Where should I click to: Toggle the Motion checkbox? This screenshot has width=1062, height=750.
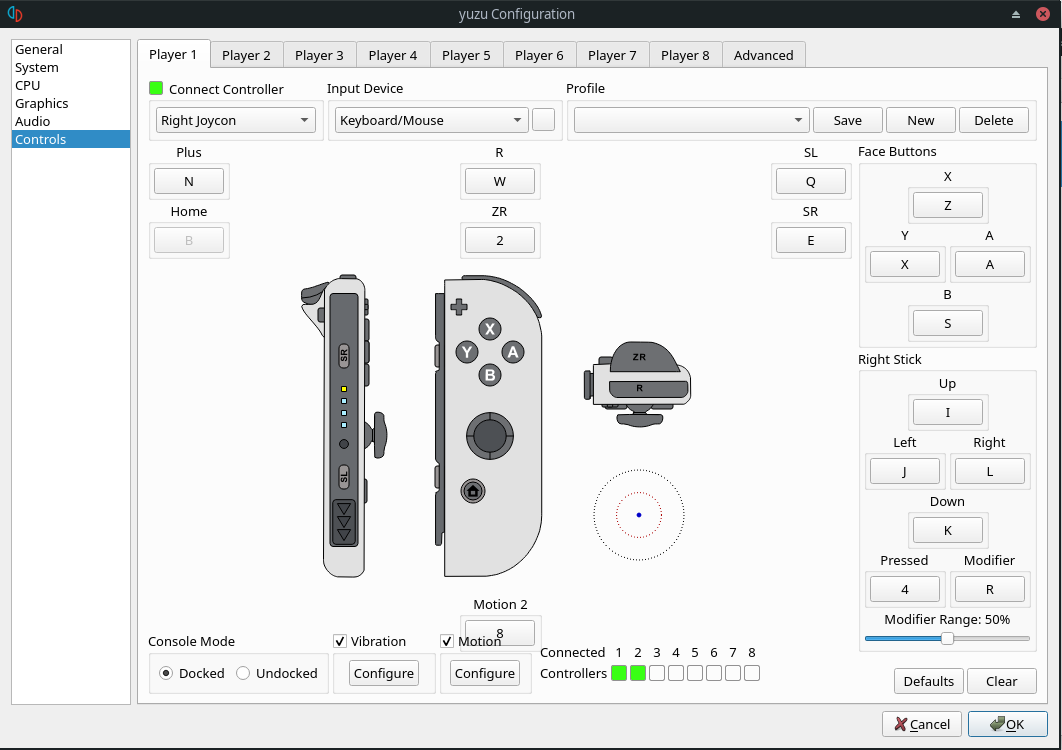pos(446,641)
